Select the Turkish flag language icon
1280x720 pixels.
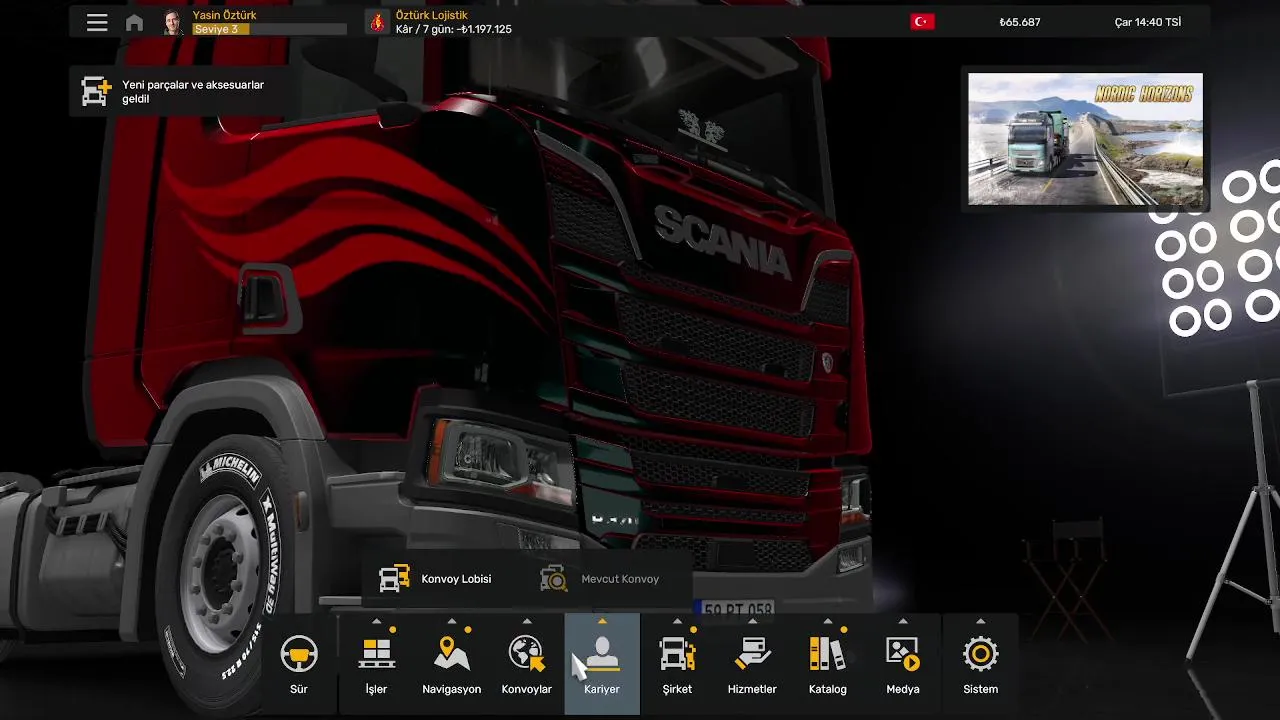click(922, 22)
